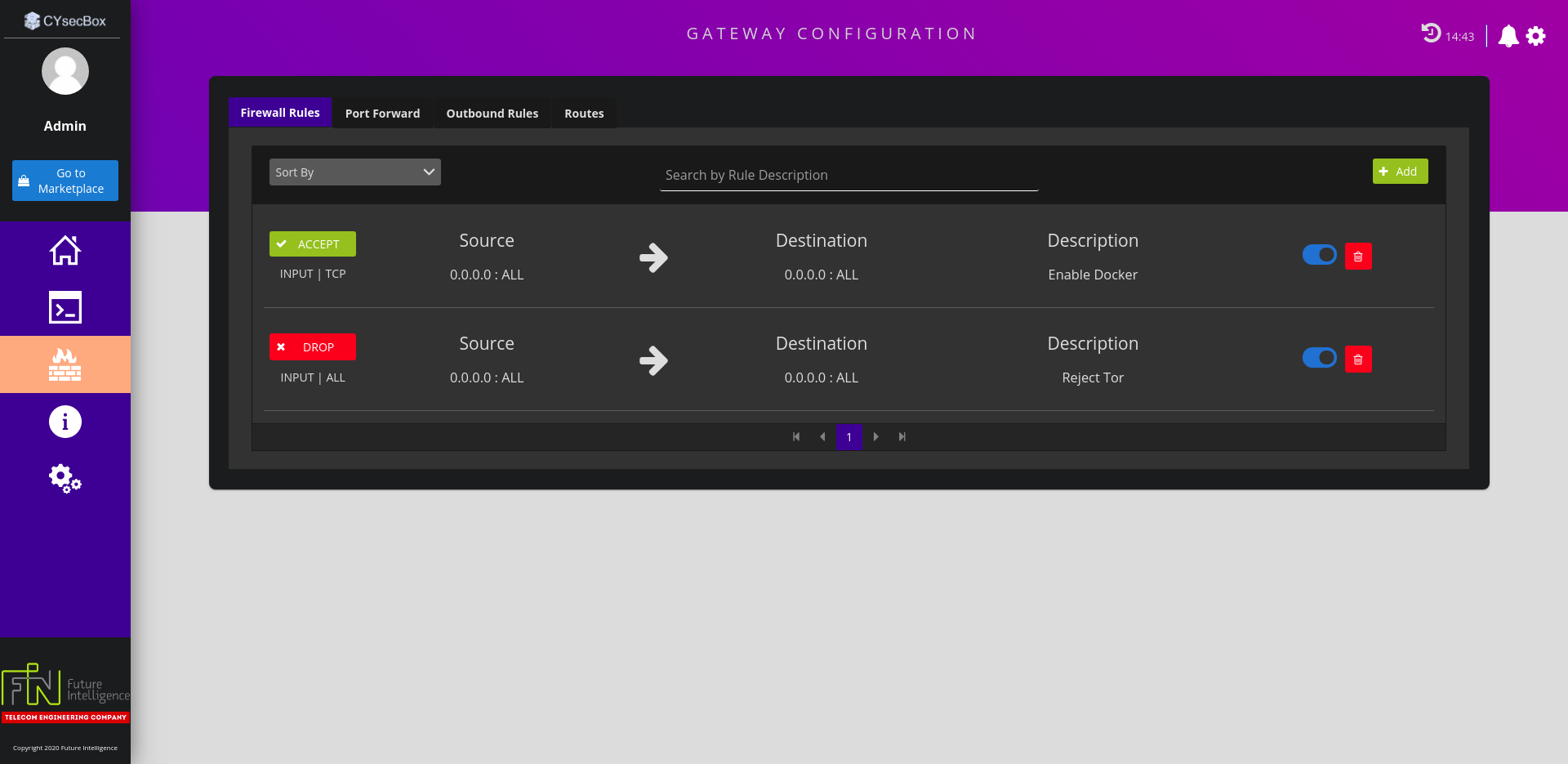Expand the Sort By dropdown

pos(354,172)
